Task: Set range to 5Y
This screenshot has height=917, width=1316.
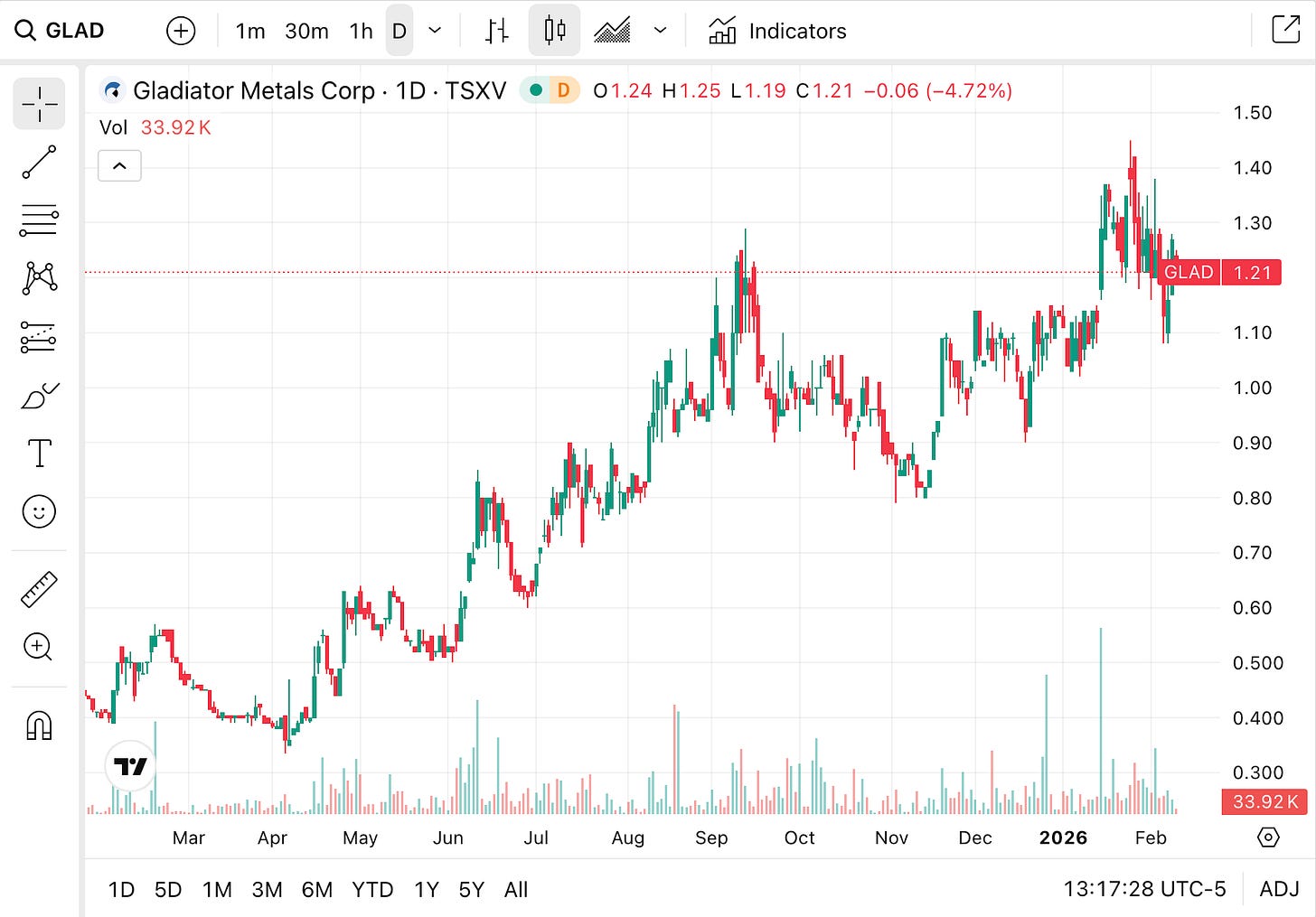Action: coord(471,890)
